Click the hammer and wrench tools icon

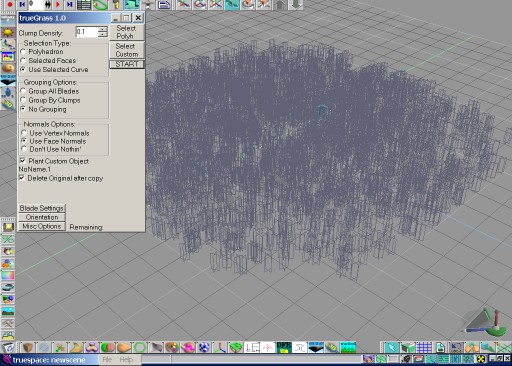coord(8,323)
